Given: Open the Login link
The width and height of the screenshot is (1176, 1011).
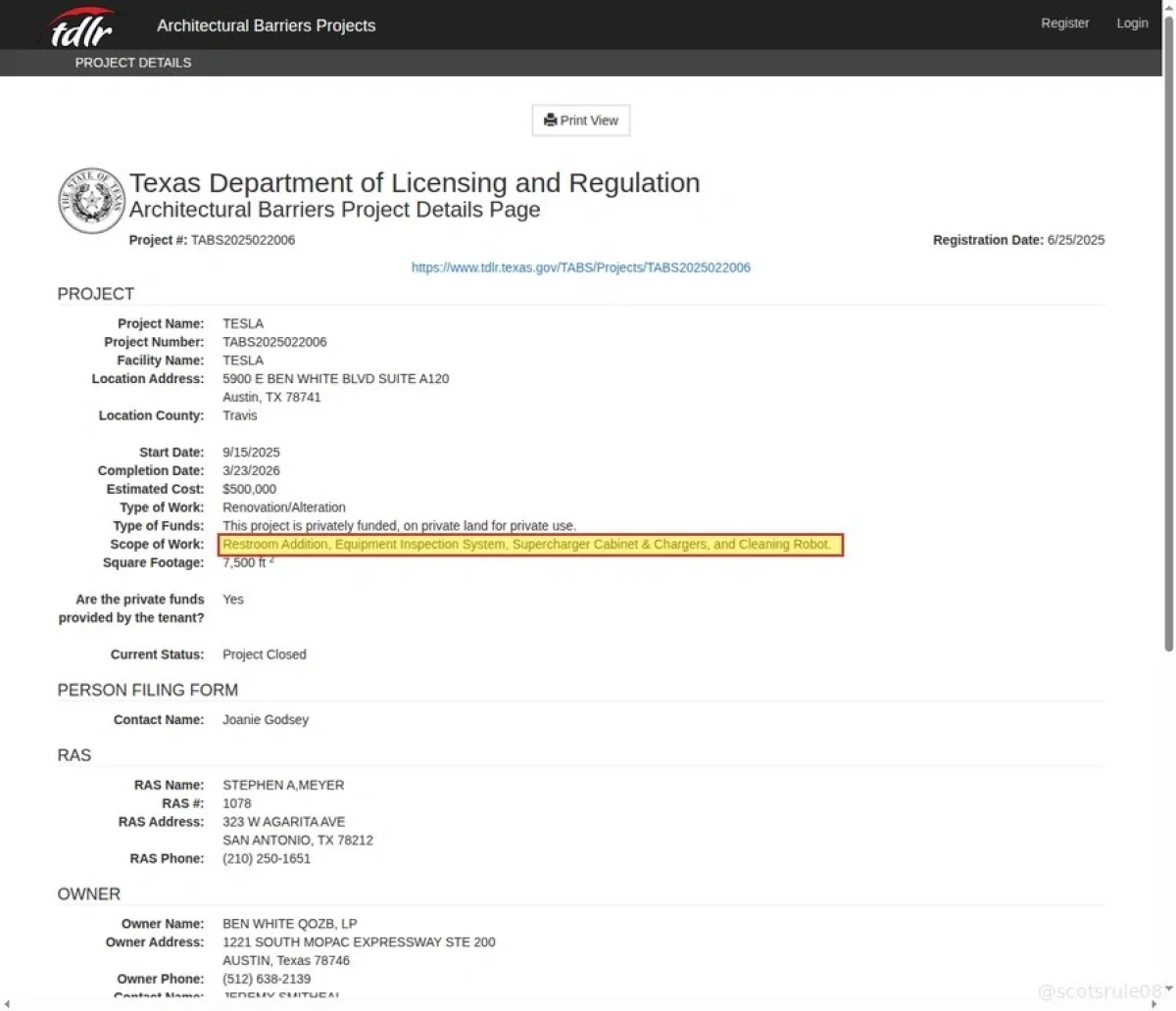Looking at the screenshot, I should (1132, 23).
